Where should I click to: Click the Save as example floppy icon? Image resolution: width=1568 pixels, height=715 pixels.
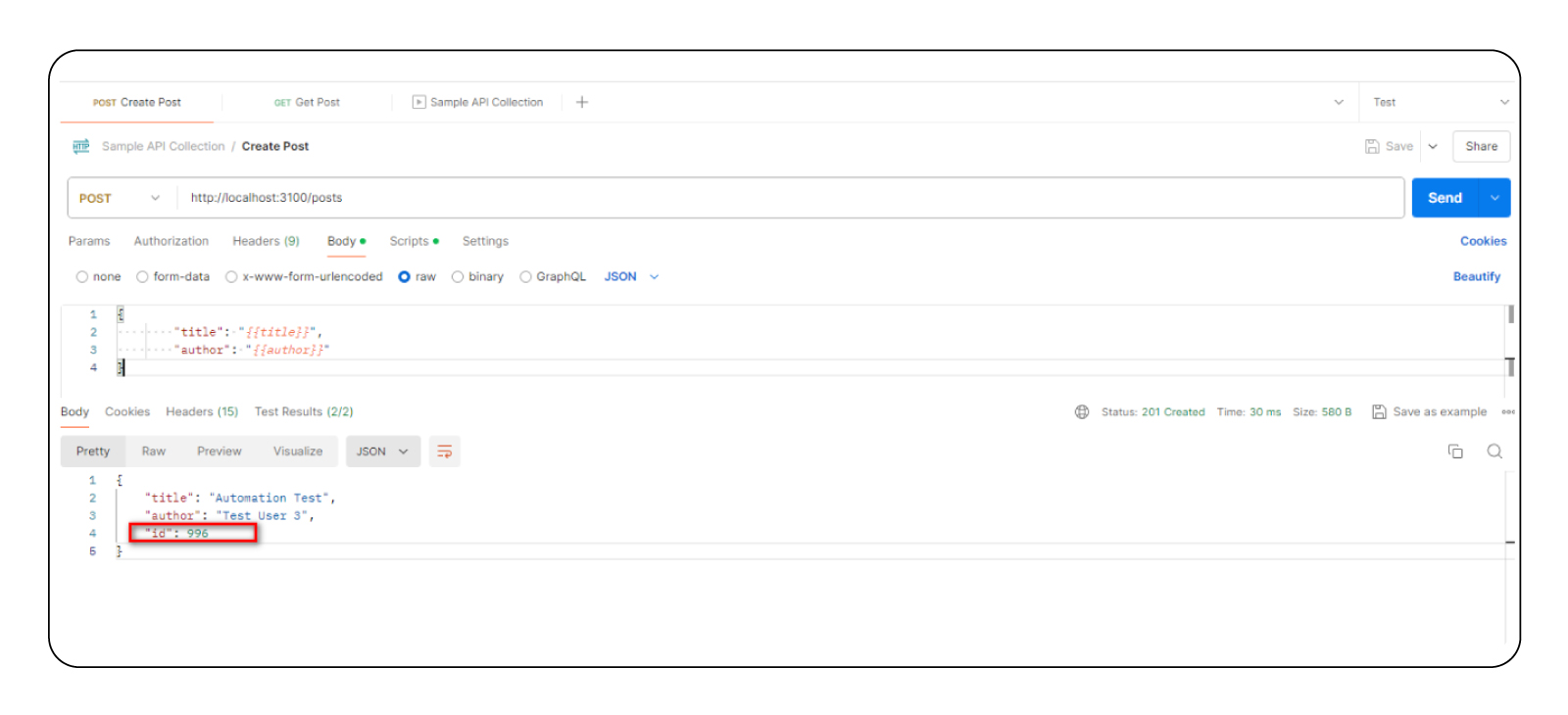pos(1380,411)
